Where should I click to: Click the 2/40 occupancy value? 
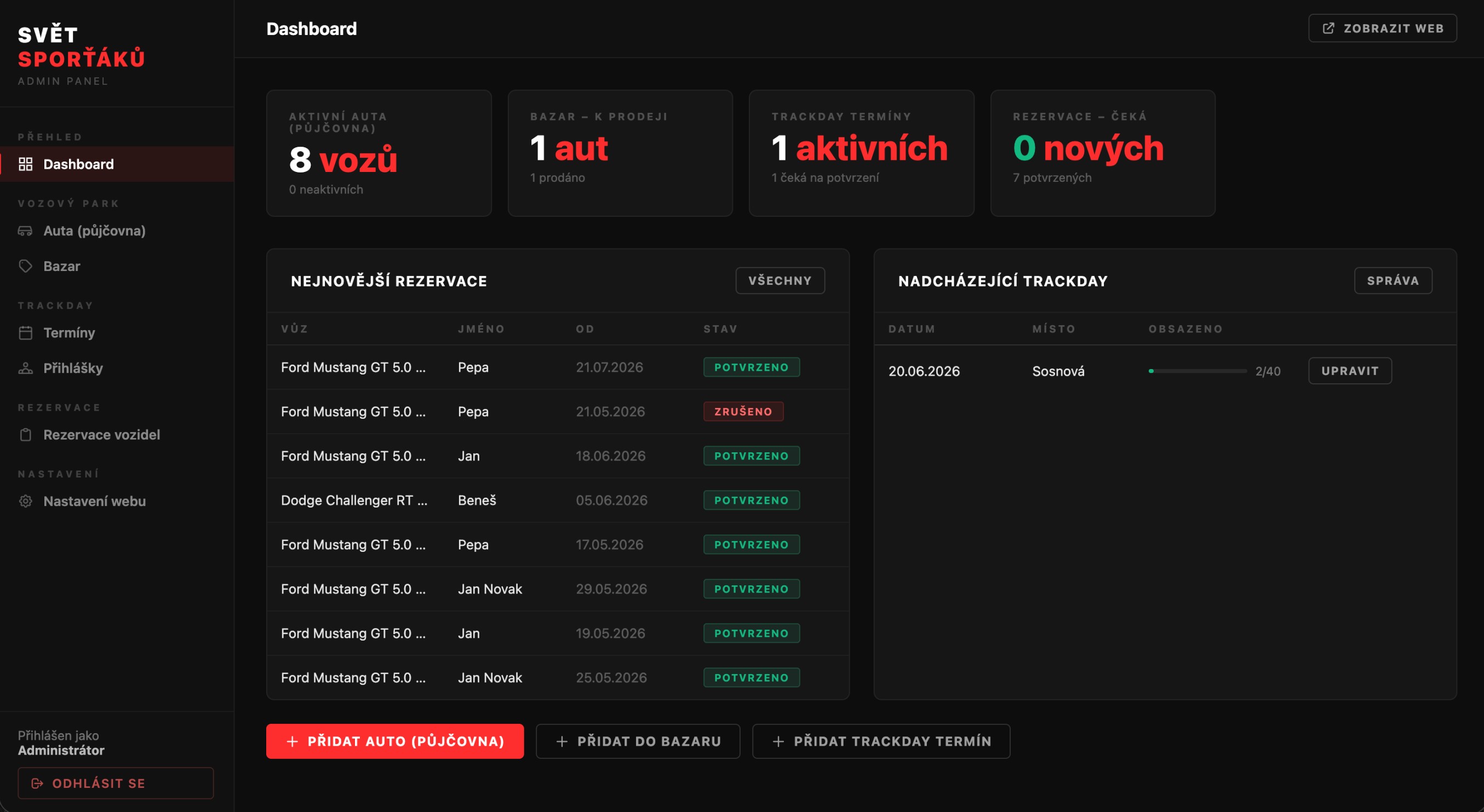[x=1268, y=371]
